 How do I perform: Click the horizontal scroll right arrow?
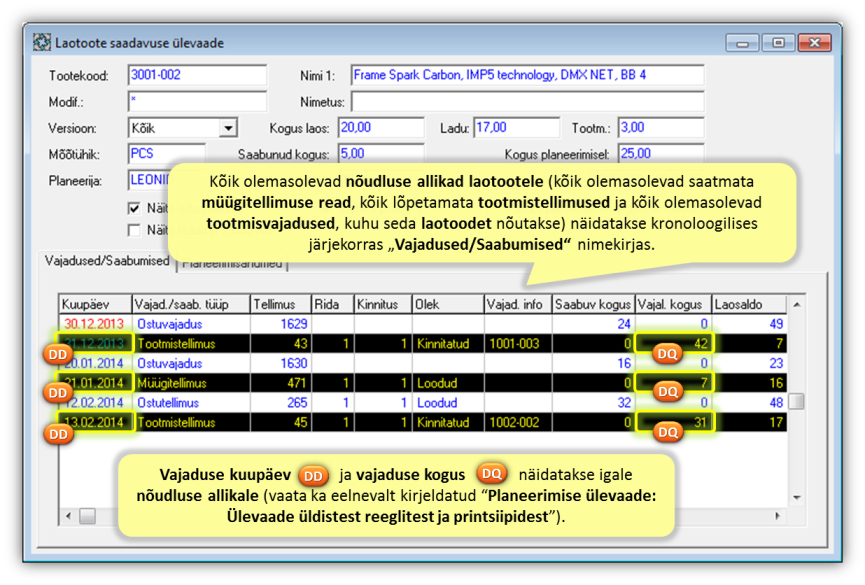pyautogui.click(x=777, y=516)
